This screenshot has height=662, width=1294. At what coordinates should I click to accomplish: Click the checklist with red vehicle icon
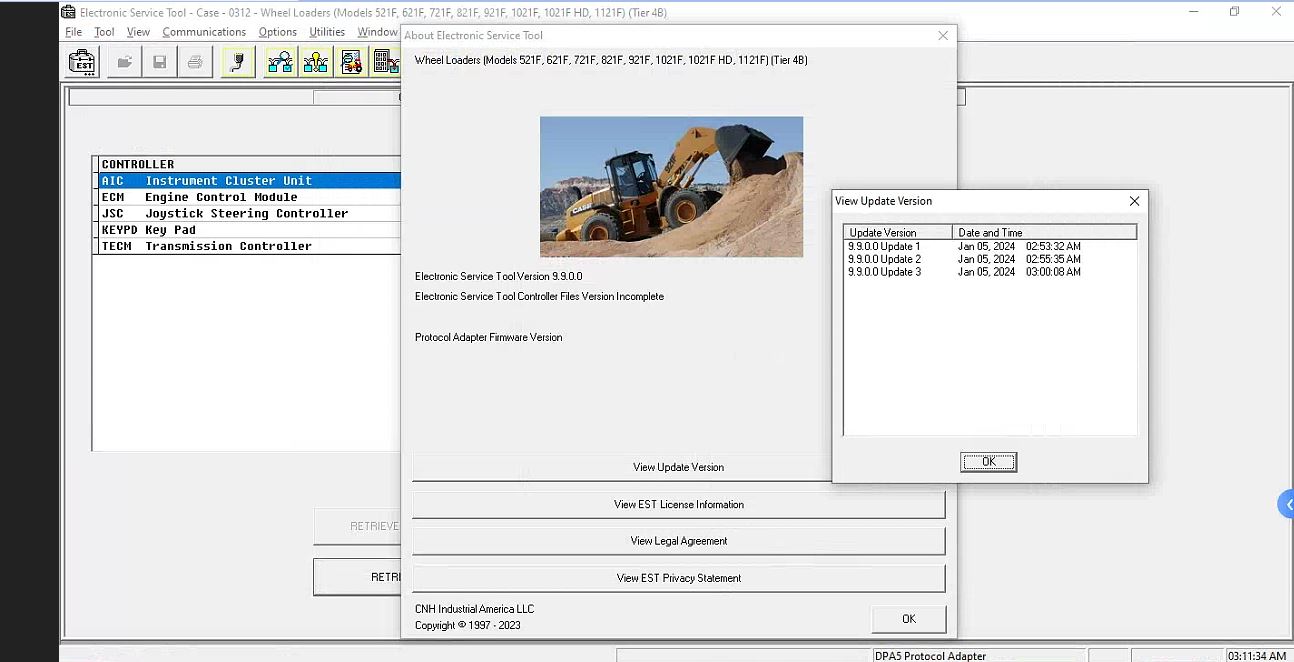tap(351, 63)
